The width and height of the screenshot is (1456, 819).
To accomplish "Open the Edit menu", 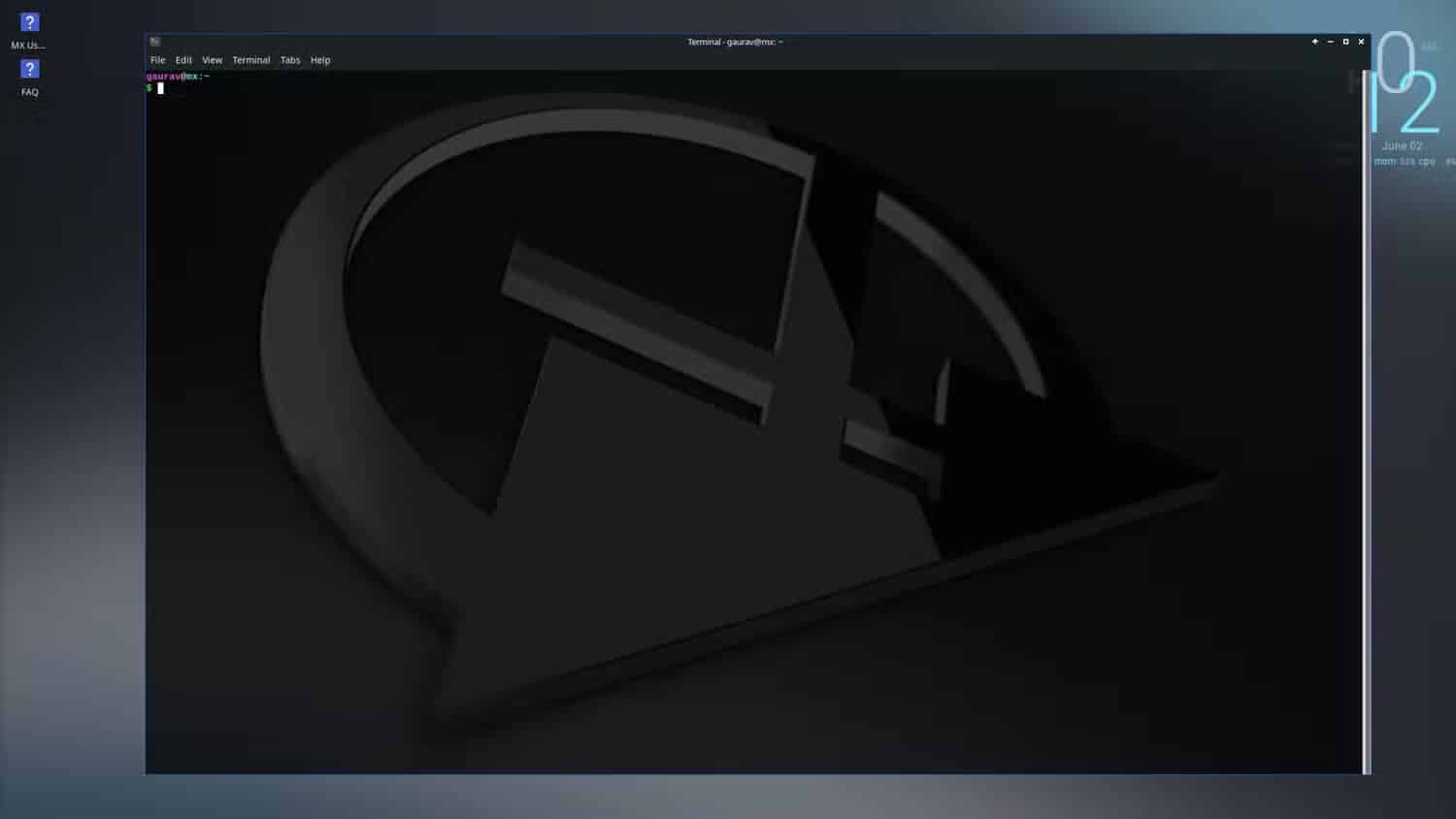I will (x=183, y=60).
